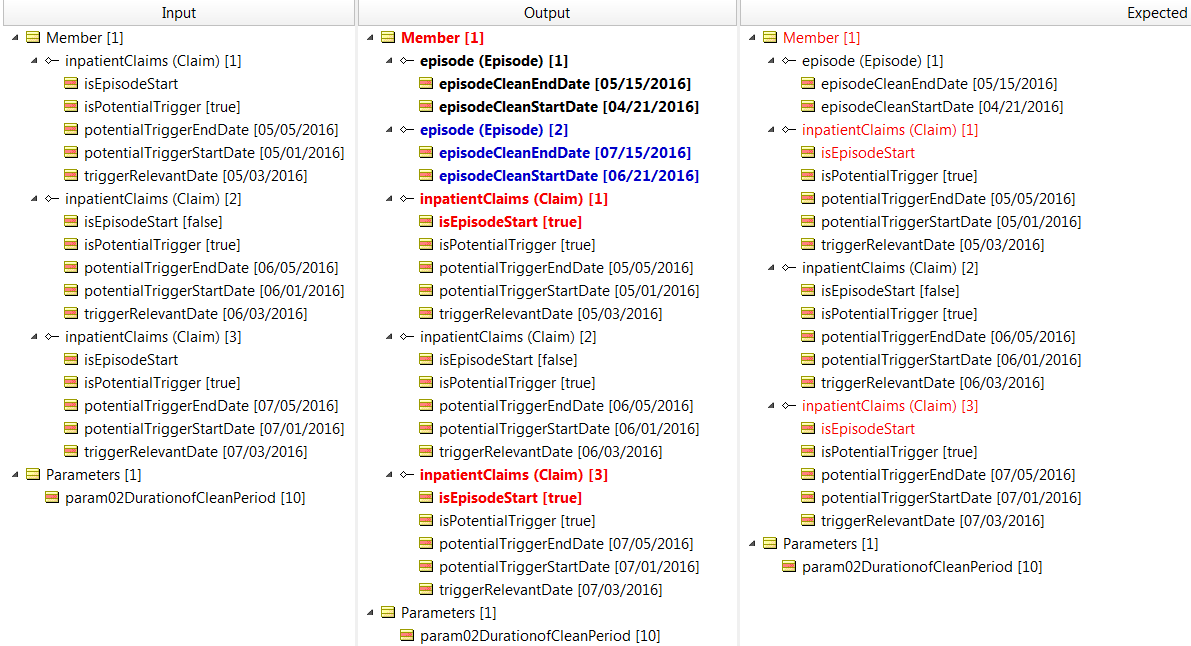Select triggerRelevantDate [05/03/2016] in Output panel

551,314
